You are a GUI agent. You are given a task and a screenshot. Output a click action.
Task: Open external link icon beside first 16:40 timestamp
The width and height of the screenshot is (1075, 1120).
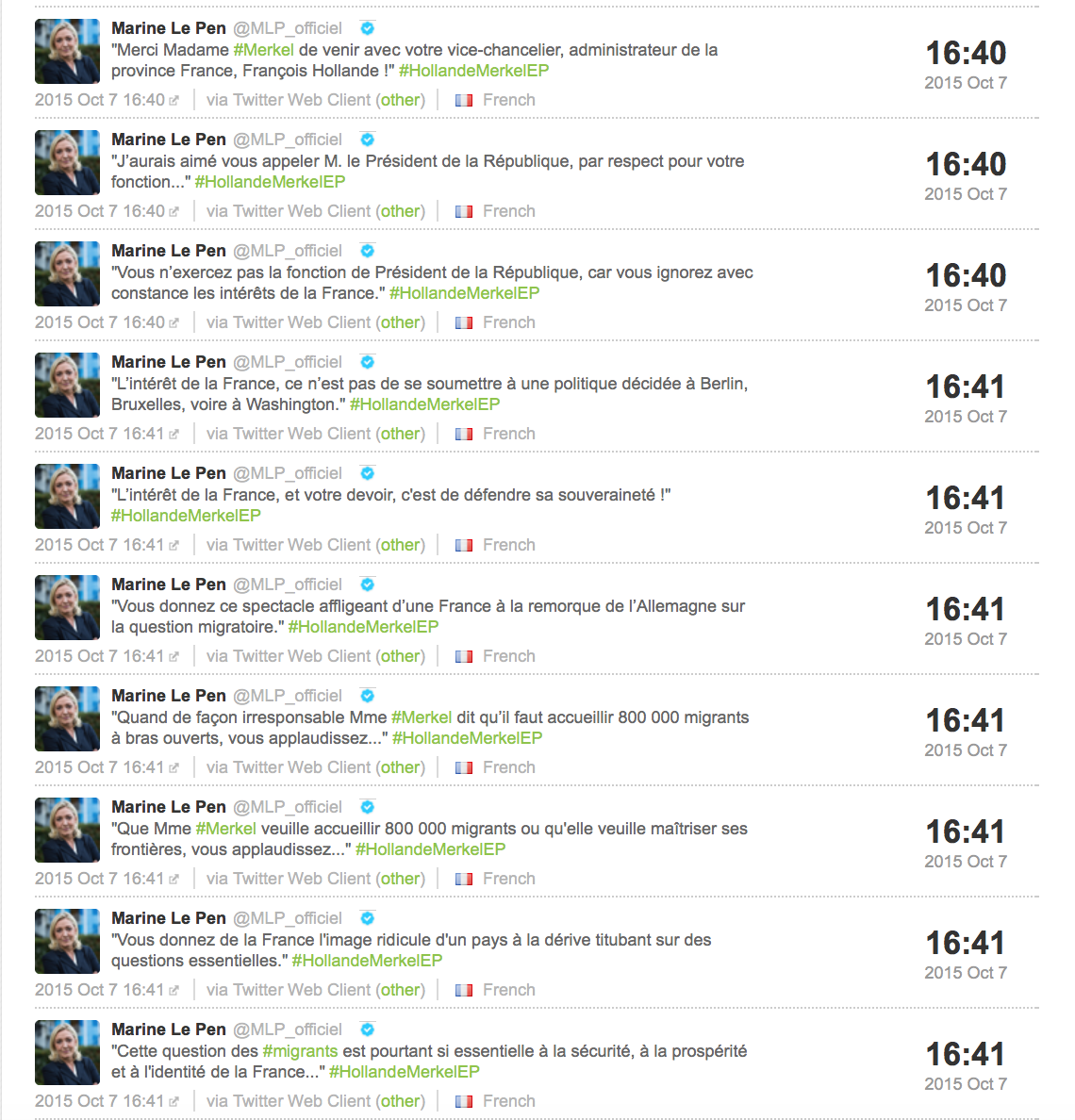[x=174, y=101]
